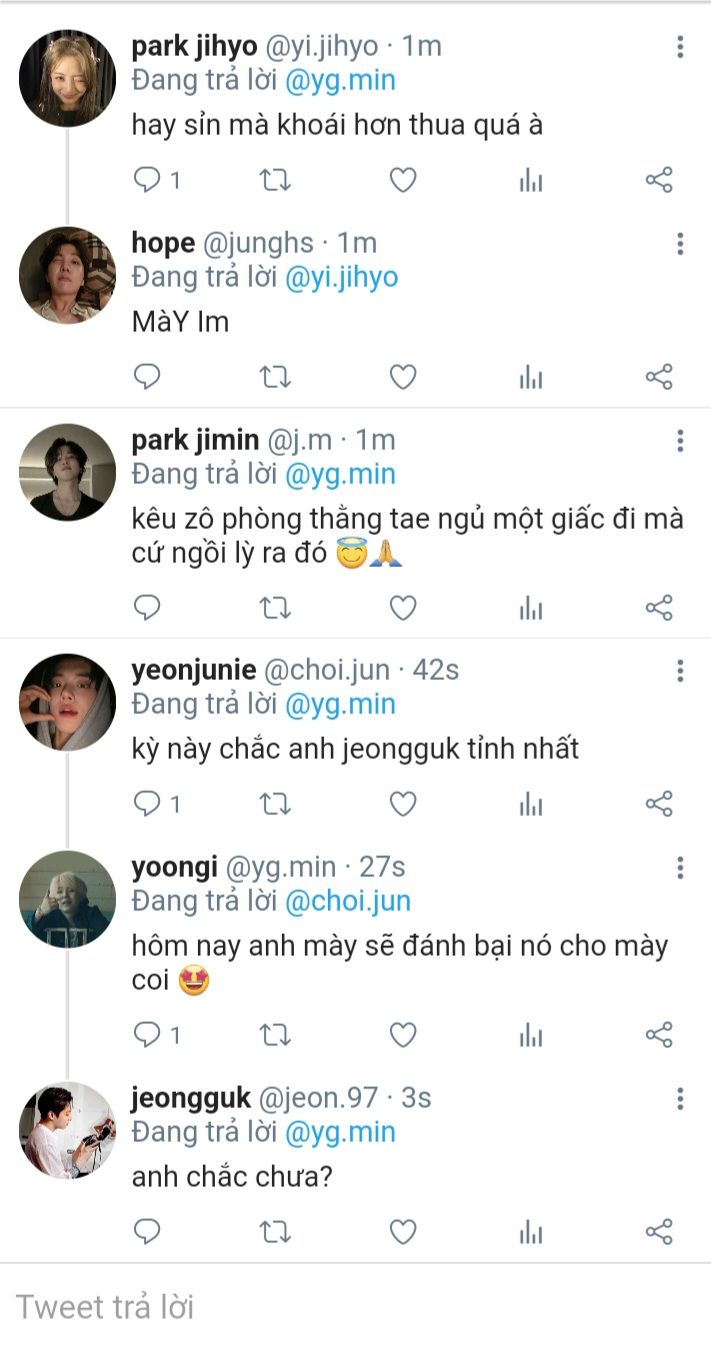Image resolution: width=711 pixels, height=1349 pixels.
Task: View analytics on hope's tweet
Action: [x=531, y=377]
